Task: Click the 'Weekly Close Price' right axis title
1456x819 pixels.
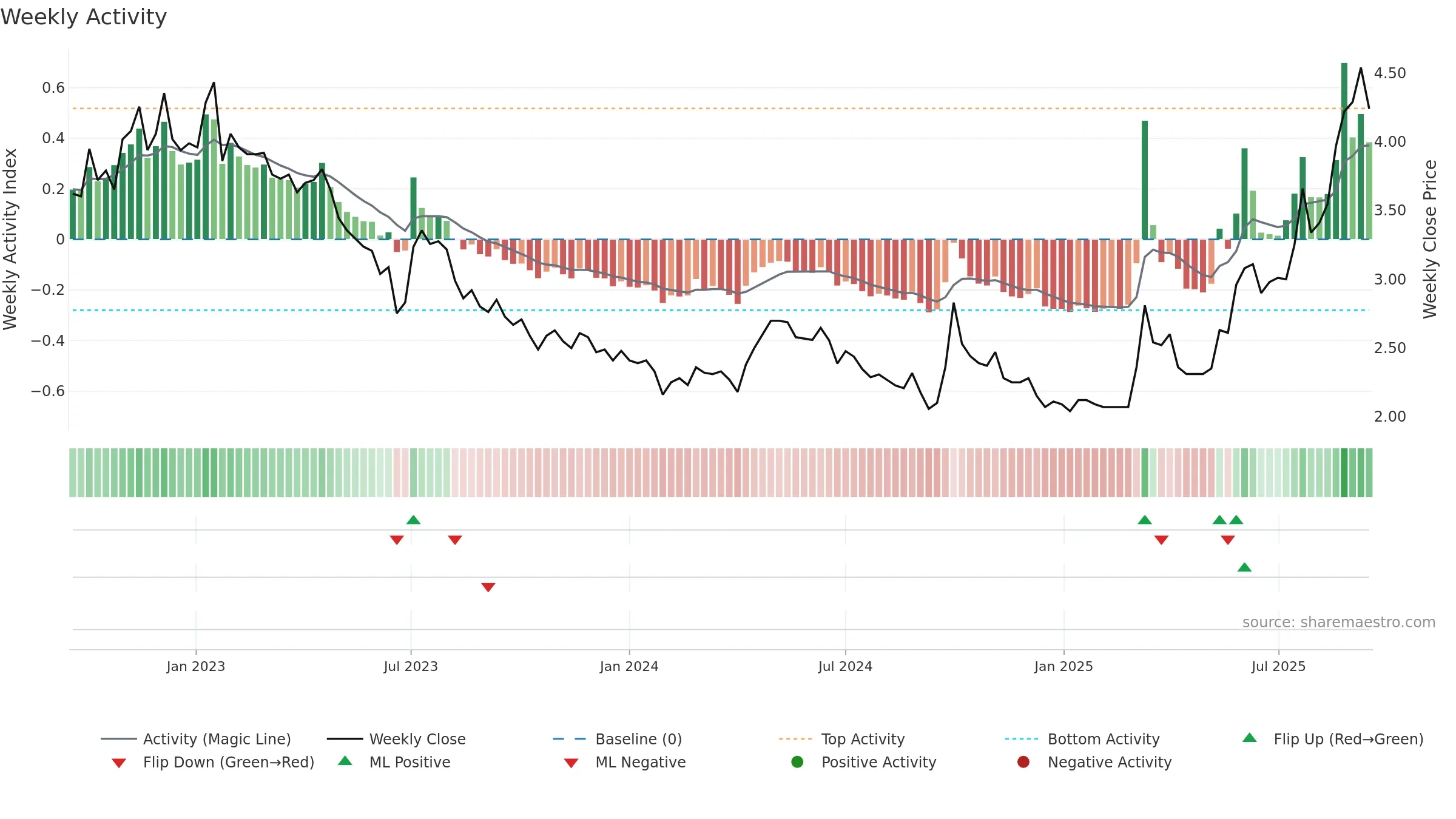Action: [1430, 239]
